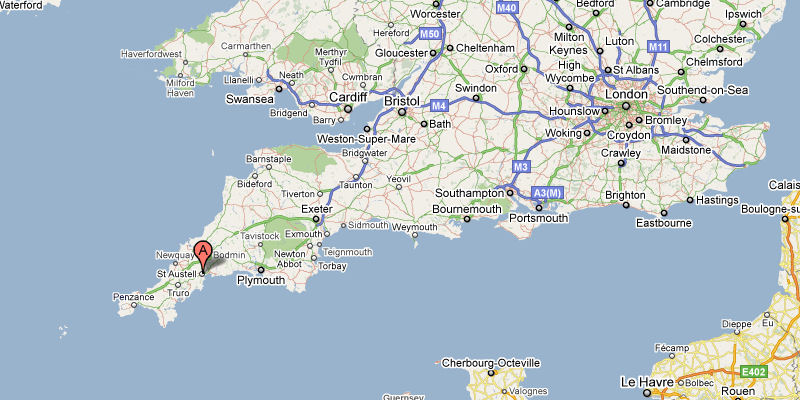This screenshot has height=400, width=800.
Task: Select the Bristol city label
Action: pos(402,101)
